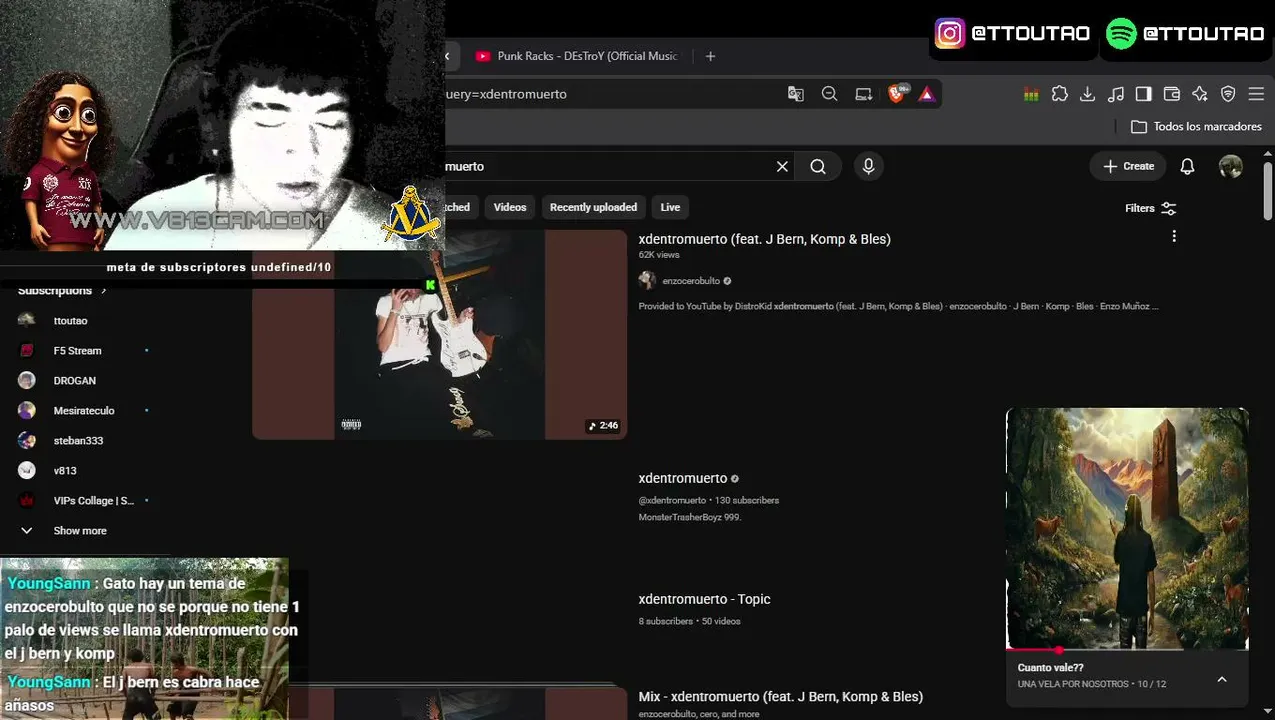Screen dimensions: 1275x720
Task: Open the Brave Wallet icon
Action: [1172, 94]
